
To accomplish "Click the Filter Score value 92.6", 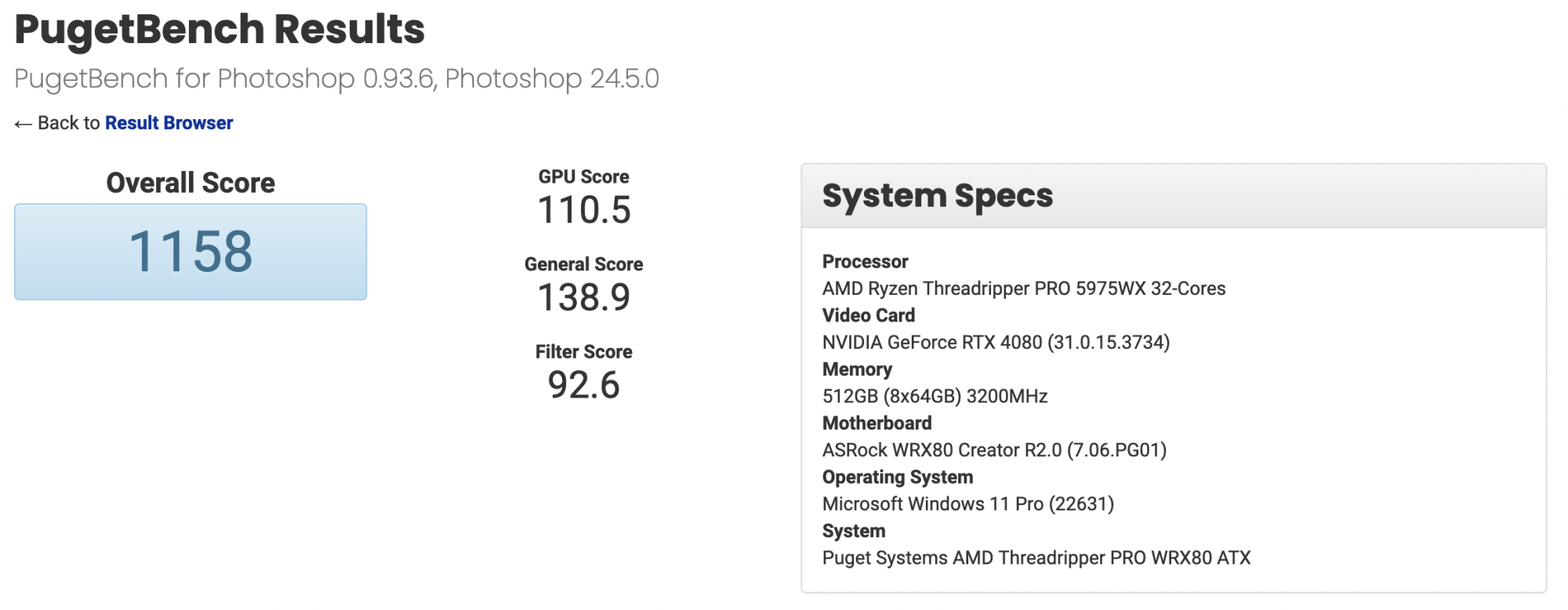I will [x=583, y=385].
